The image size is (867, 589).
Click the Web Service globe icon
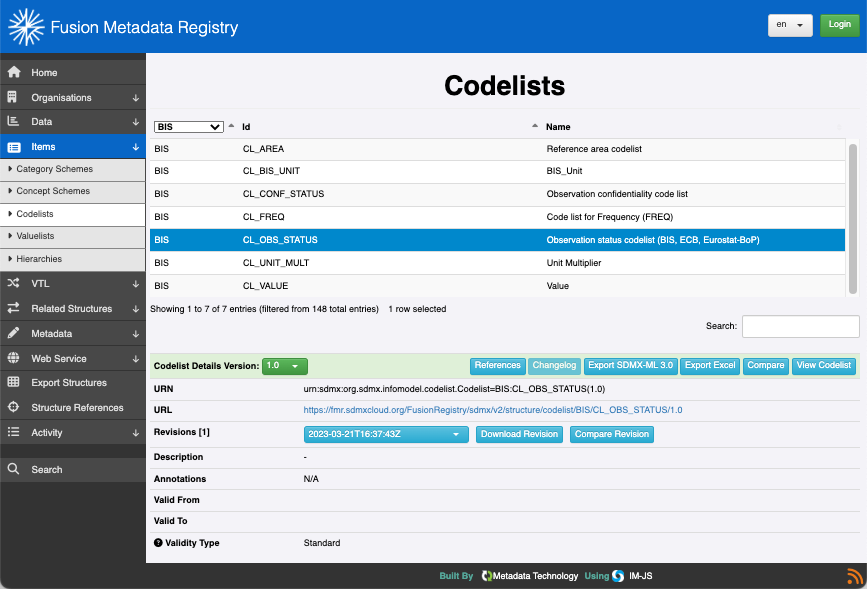click(13, 358)
